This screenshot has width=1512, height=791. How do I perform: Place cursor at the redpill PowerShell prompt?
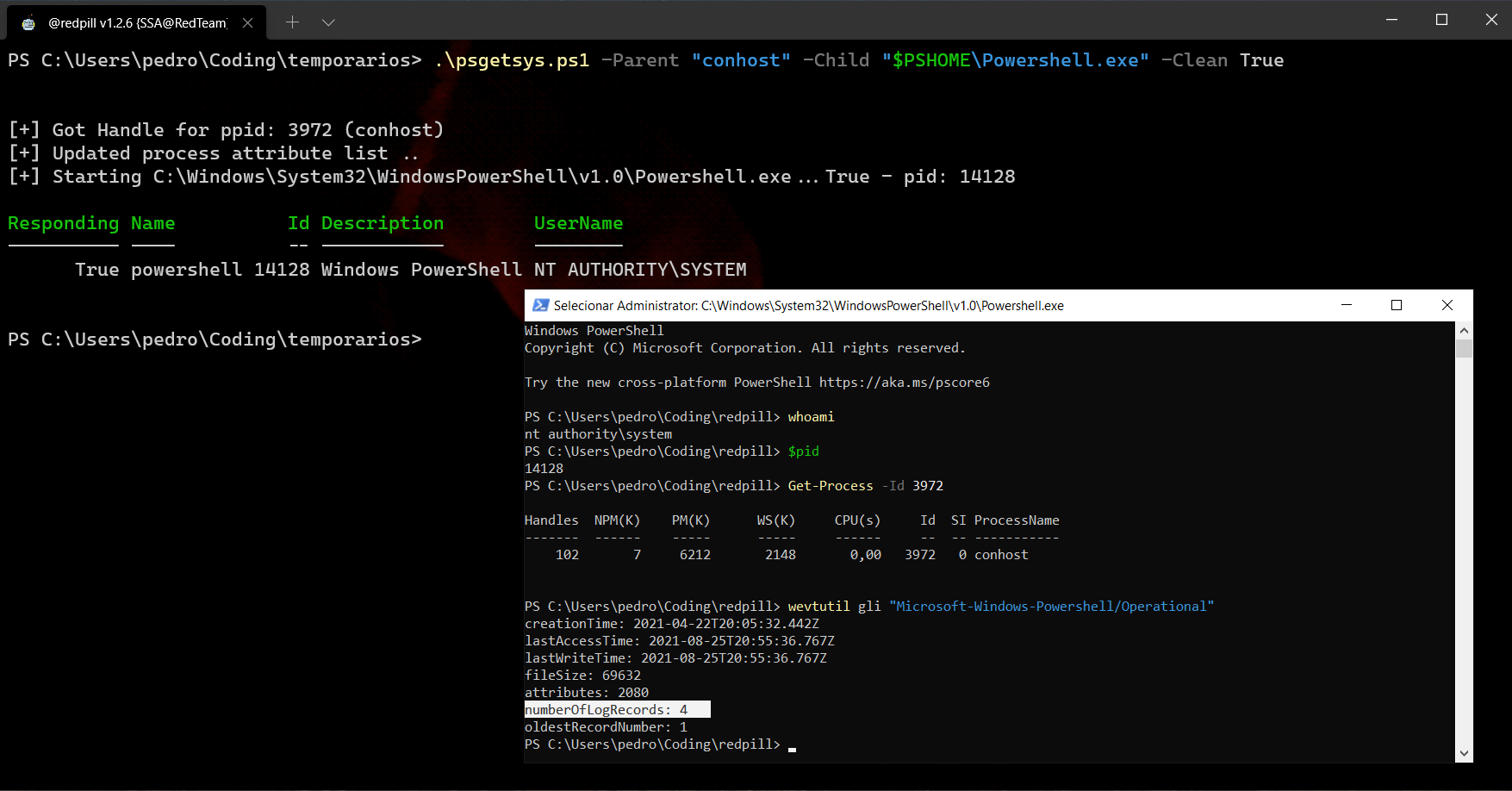(x=790, y=744)
